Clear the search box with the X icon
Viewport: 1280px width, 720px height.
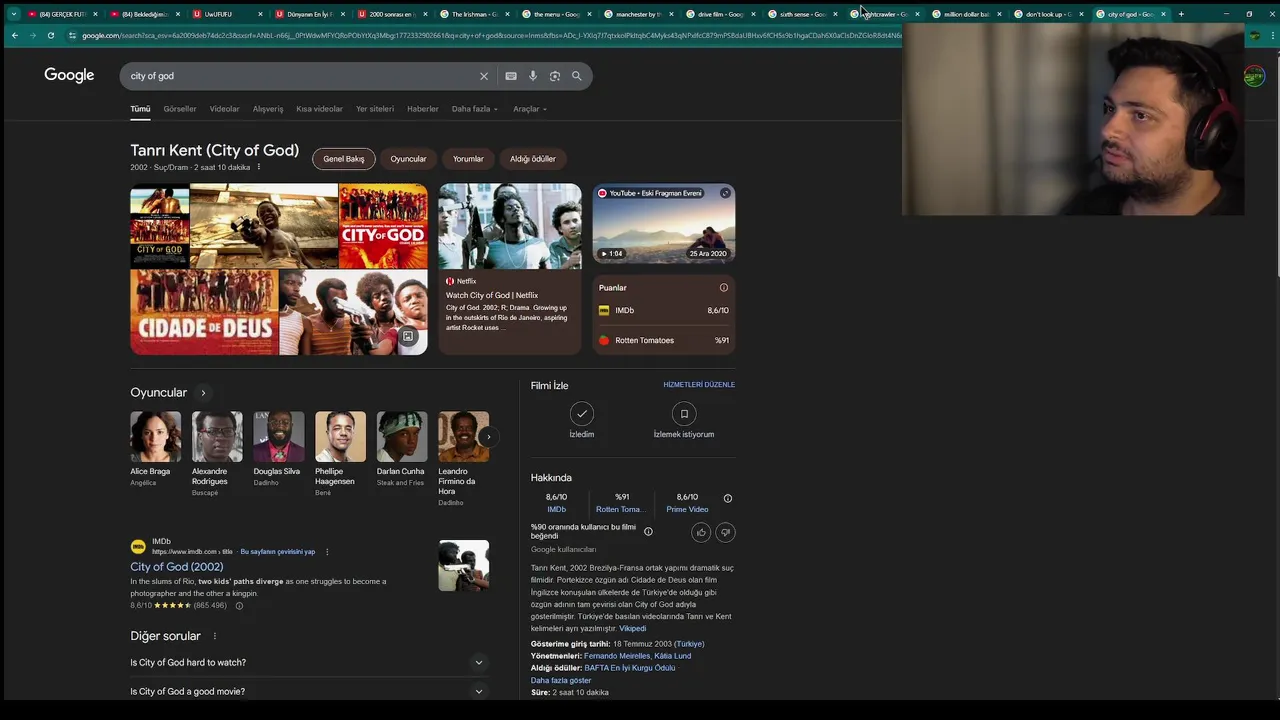coord(484,76)
